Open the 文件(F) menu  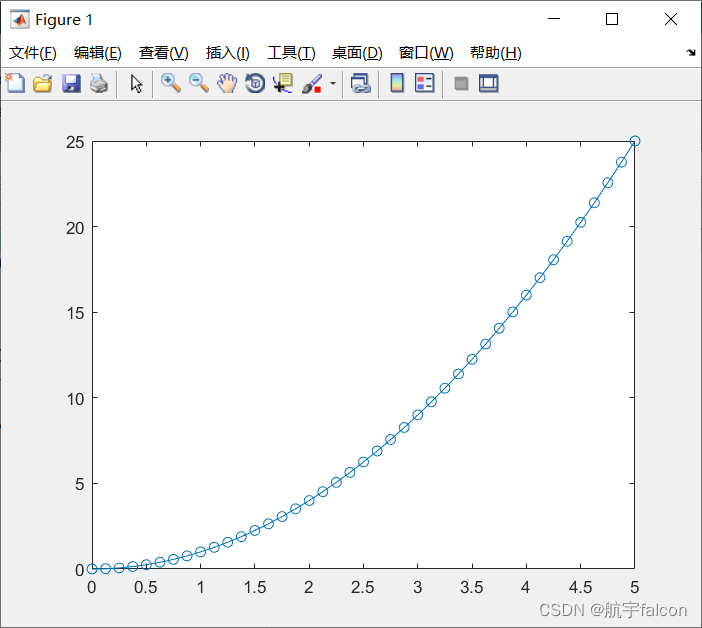click(x=33, y=53)
